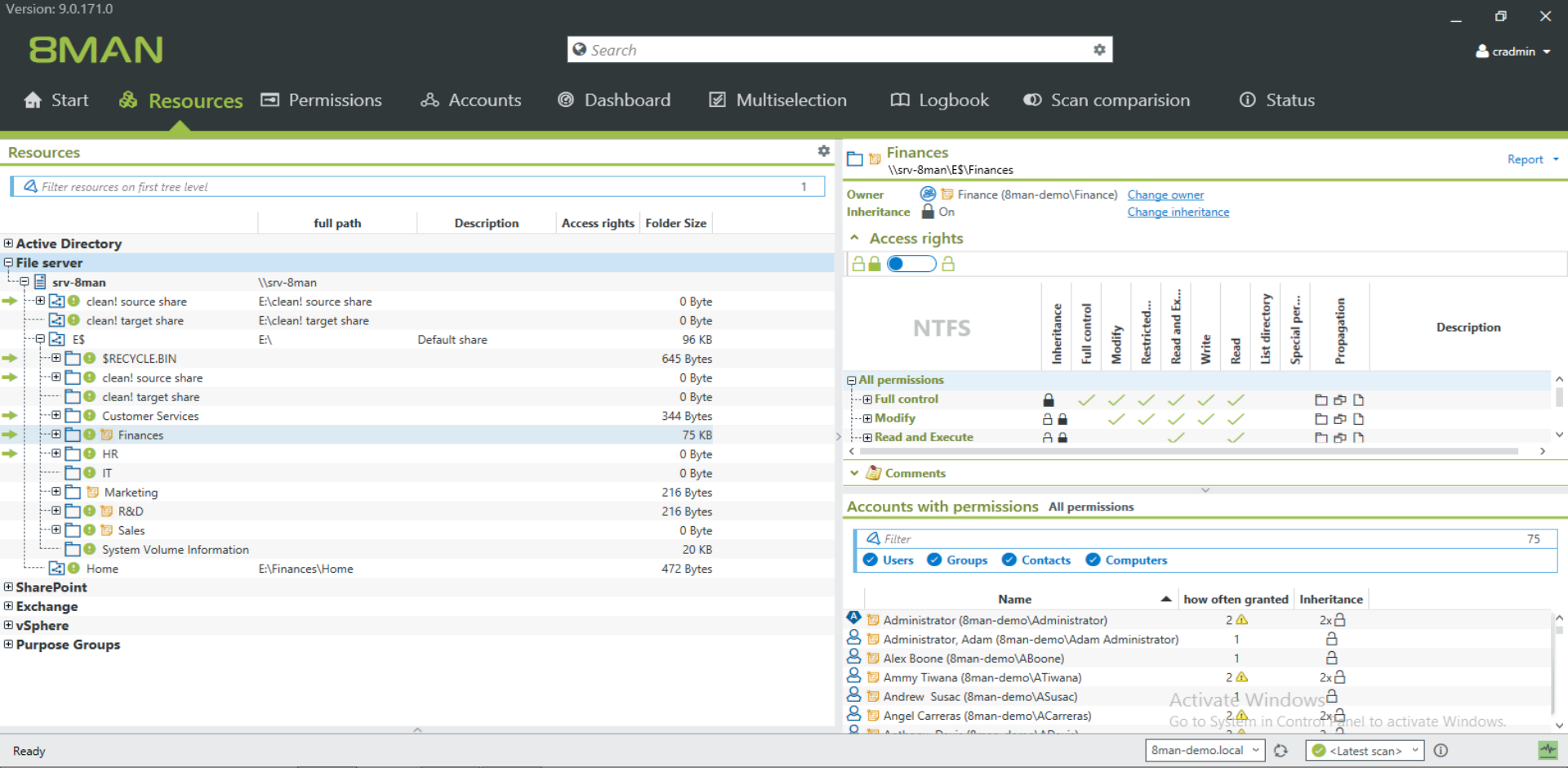Click the owner globe icon beside Finance
This screenshot has height=768, width=1568.
pyautogui.click(x=928, y=194)
